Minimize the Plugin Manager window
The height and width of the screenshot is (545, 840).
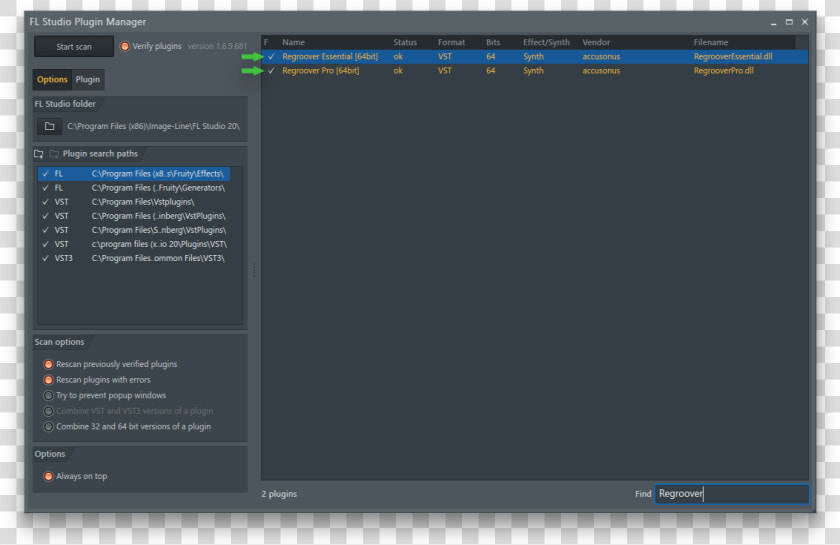pos(774,23)
